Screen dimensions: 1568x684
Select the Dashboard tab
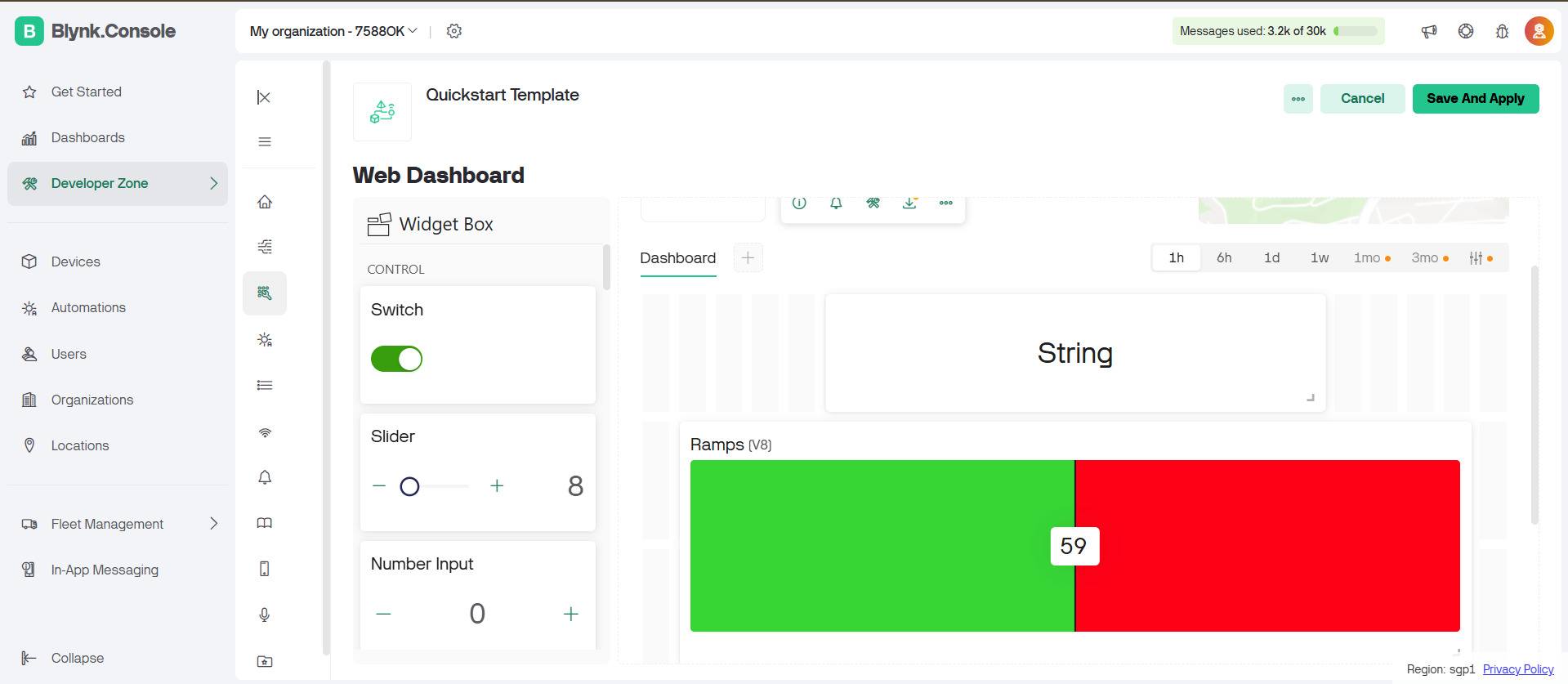(x=678, y=258)
